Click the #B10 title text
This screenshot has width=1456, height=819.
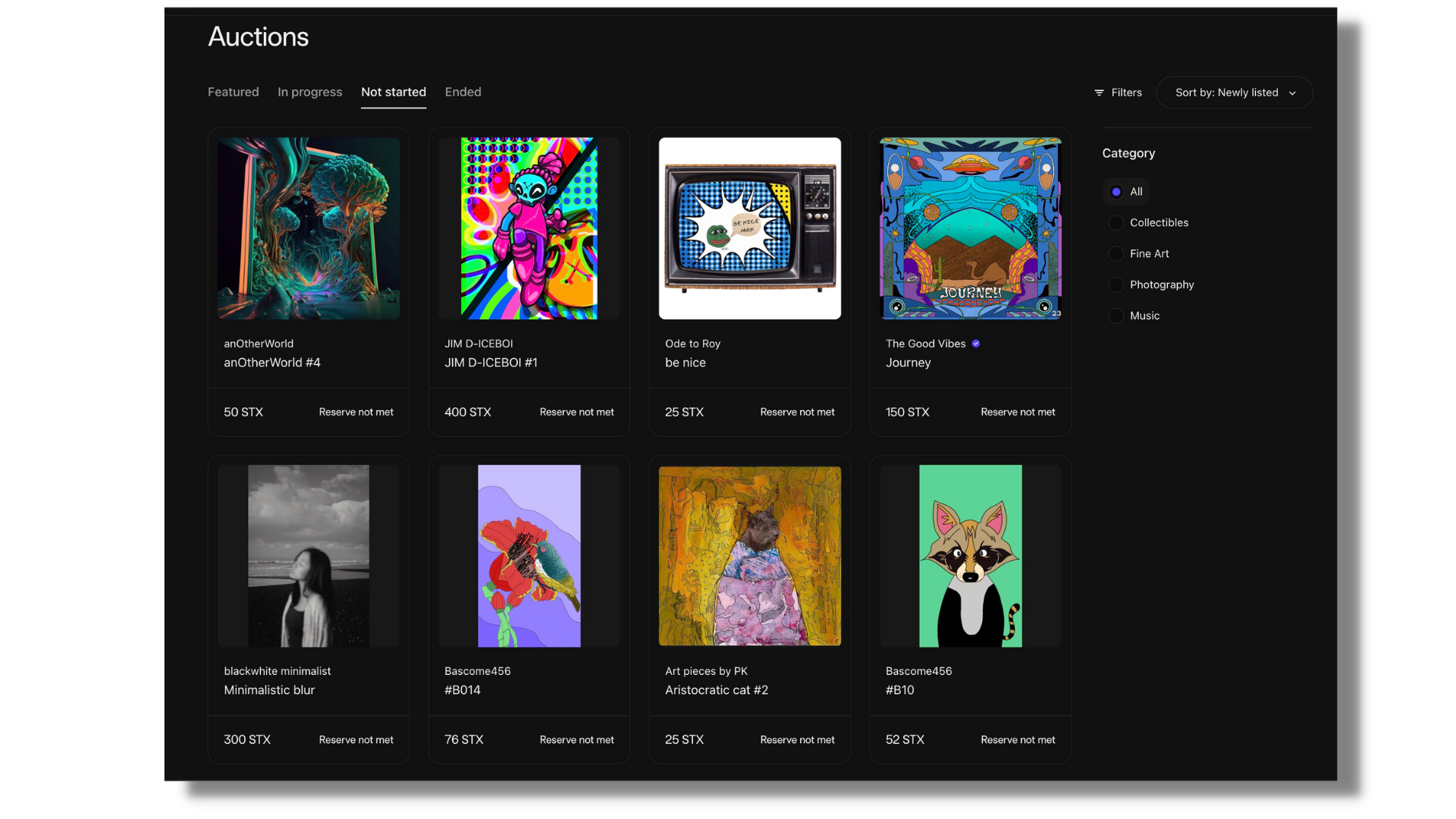point(900,690)
